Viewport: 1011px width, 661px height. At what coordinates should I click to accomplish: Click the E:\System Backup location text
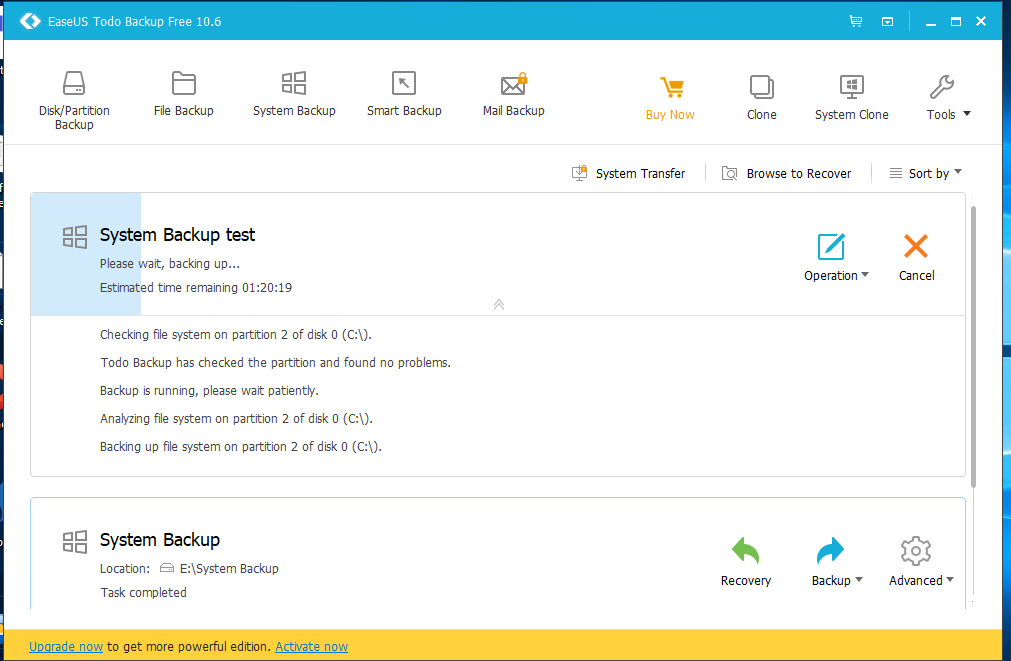(229, 568)
